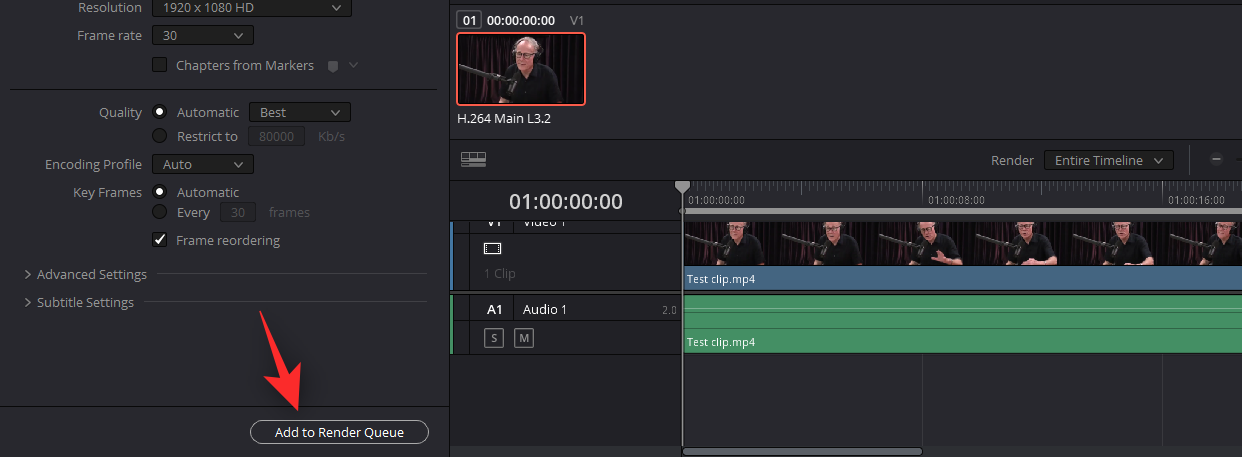Mute the Audio 1 track
The image size is (1242, 457).
[x=524, y=338]
